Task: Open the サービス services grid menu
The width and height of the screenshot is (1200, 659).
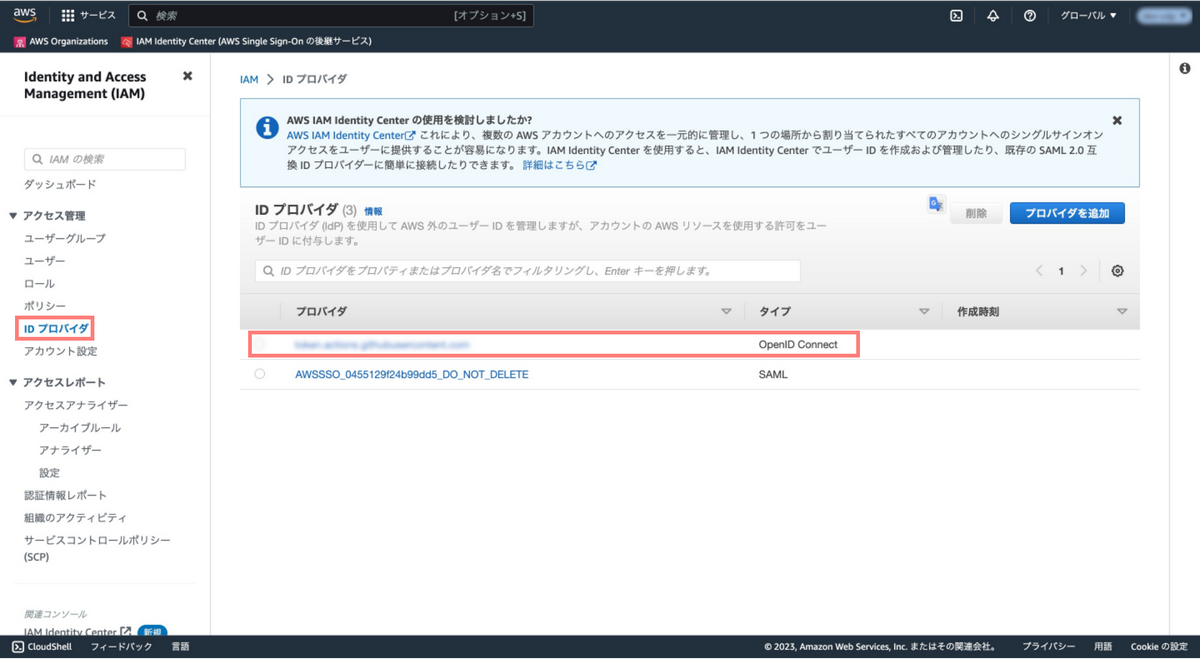Action: 88,16
